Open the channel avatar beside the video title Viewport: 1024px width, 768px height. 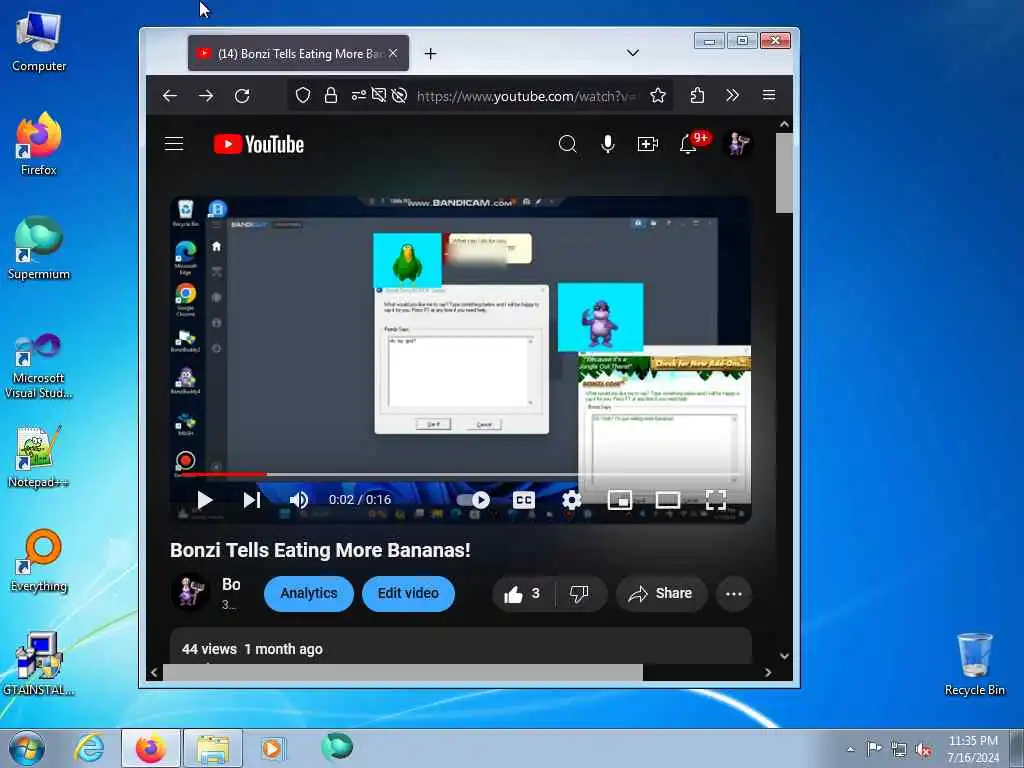(189, 592)
